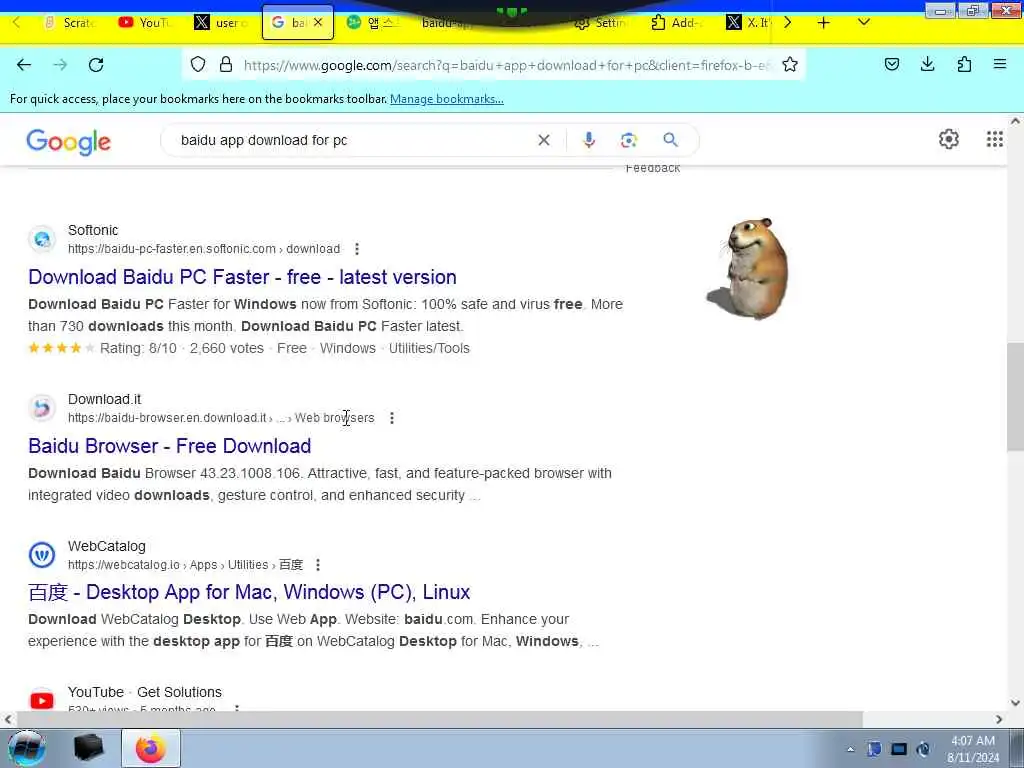Viewport: 1024px width, 768px height.
Task: Open Google quick settings gear
Action: (x=949, y=139)
